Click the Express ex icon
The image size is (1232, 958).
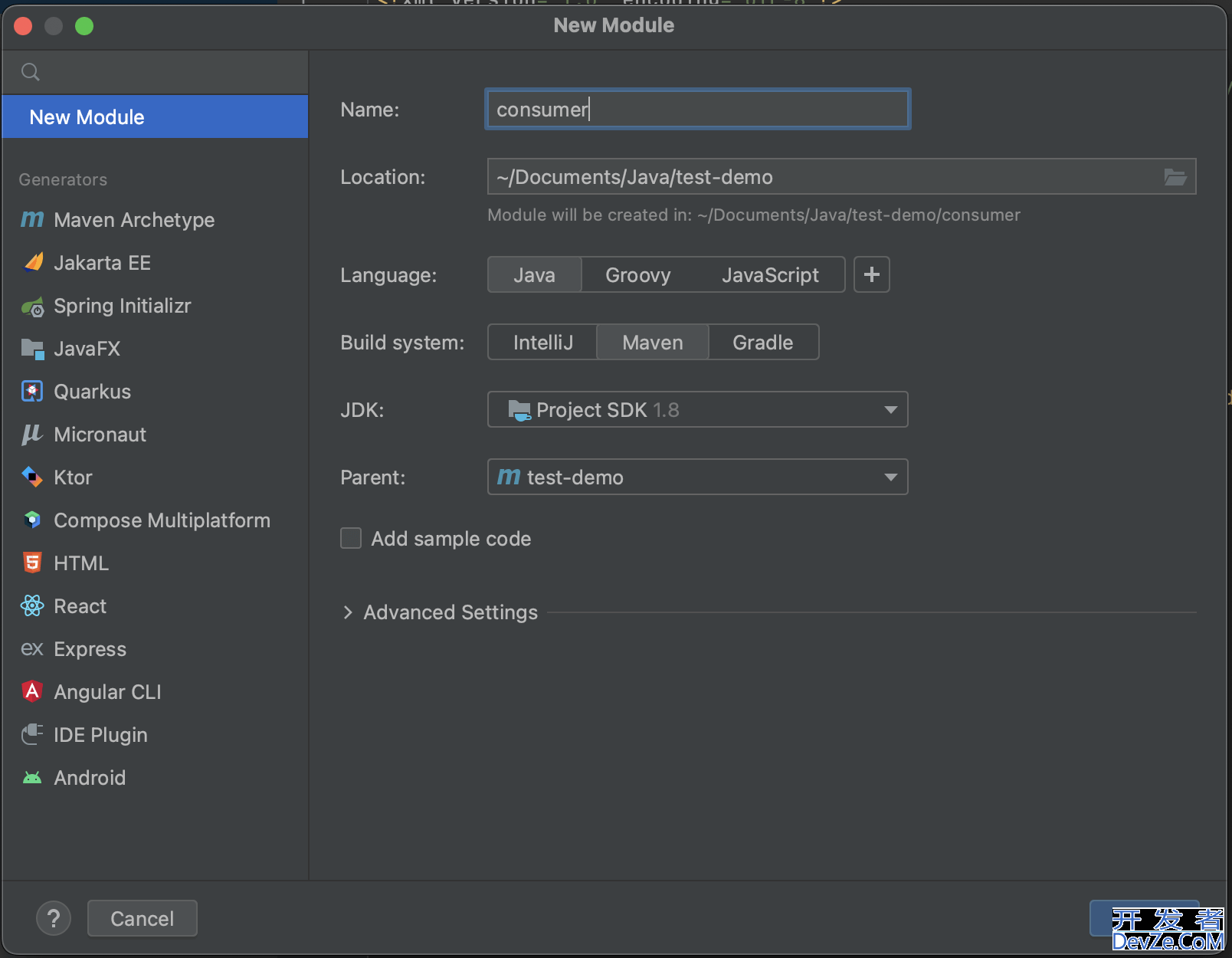click(x=32, y=649)
